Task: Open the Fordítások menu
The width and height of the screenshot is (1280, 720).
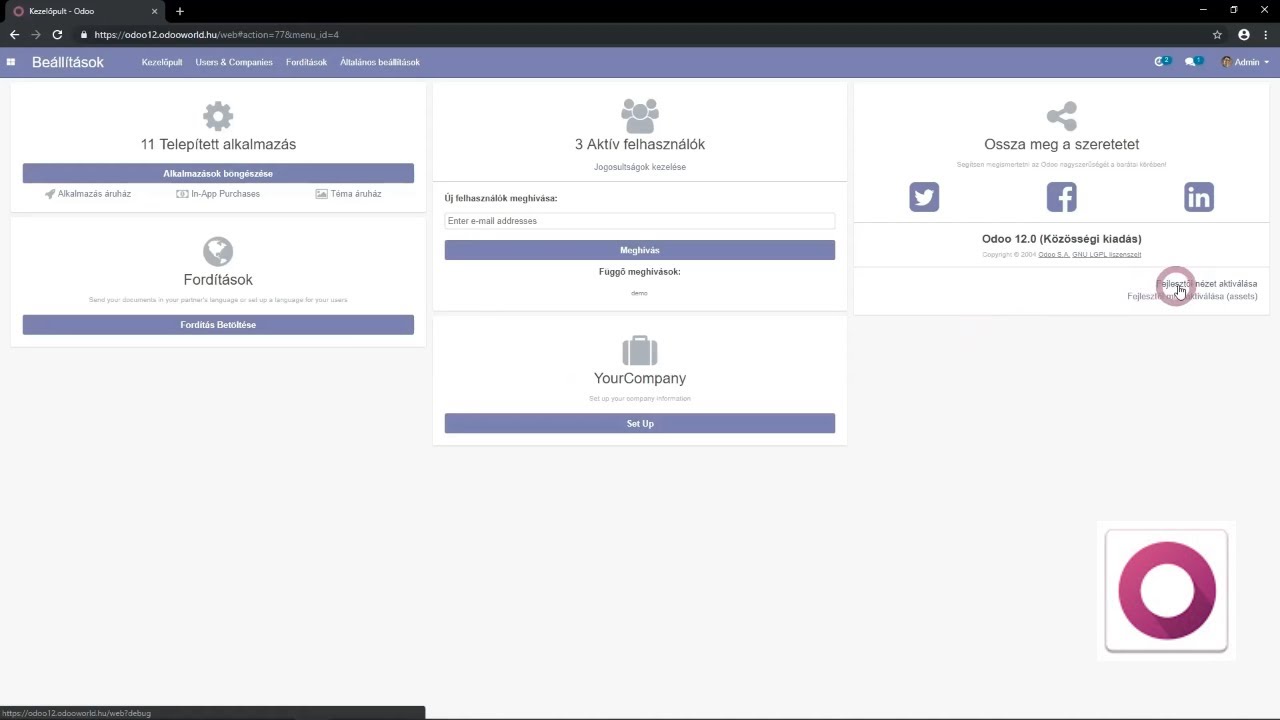Action: [306, 62]
